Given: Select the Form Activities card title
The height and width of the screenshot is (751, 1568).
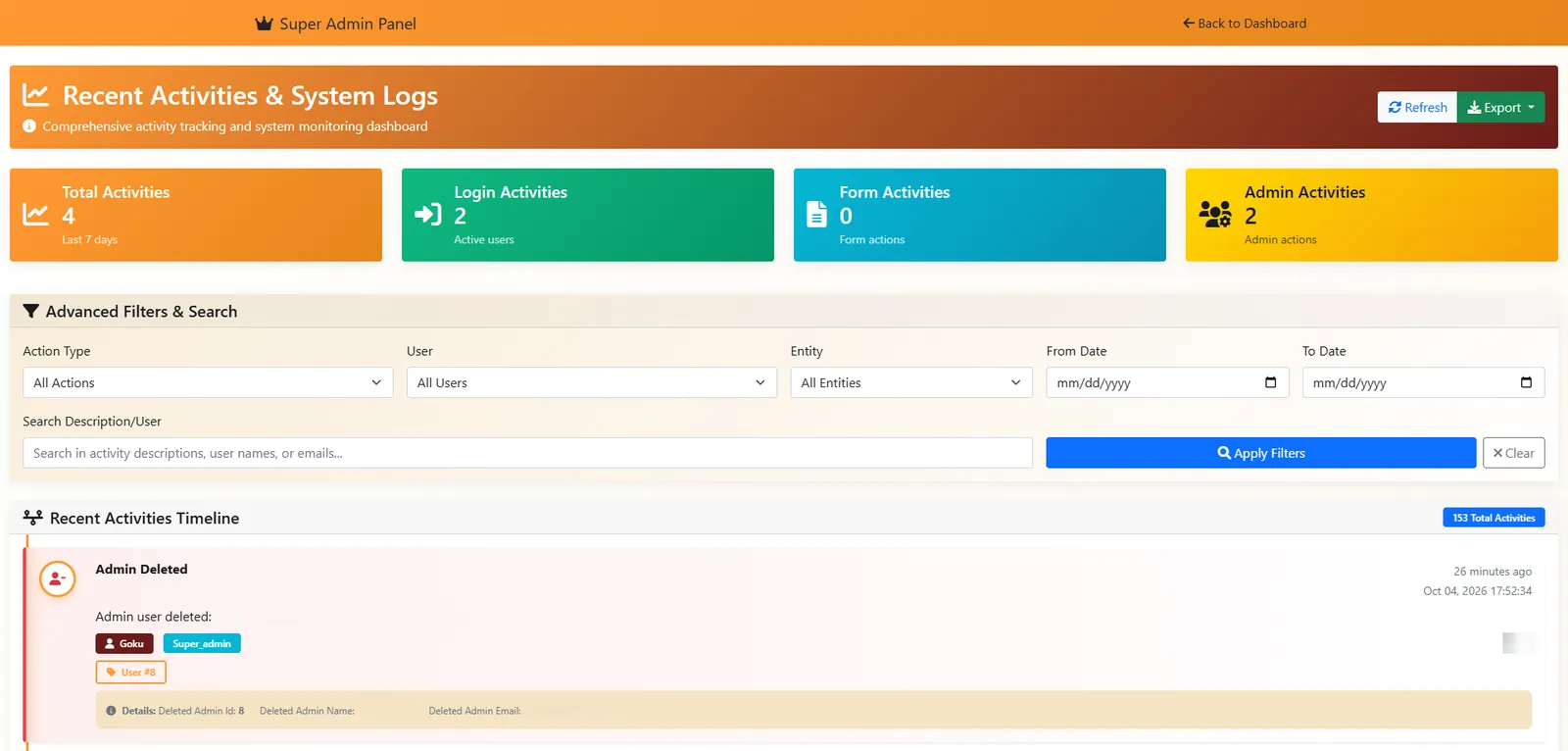Looking at the screenshot, I should pyautogui.click(x=894, y=192).
